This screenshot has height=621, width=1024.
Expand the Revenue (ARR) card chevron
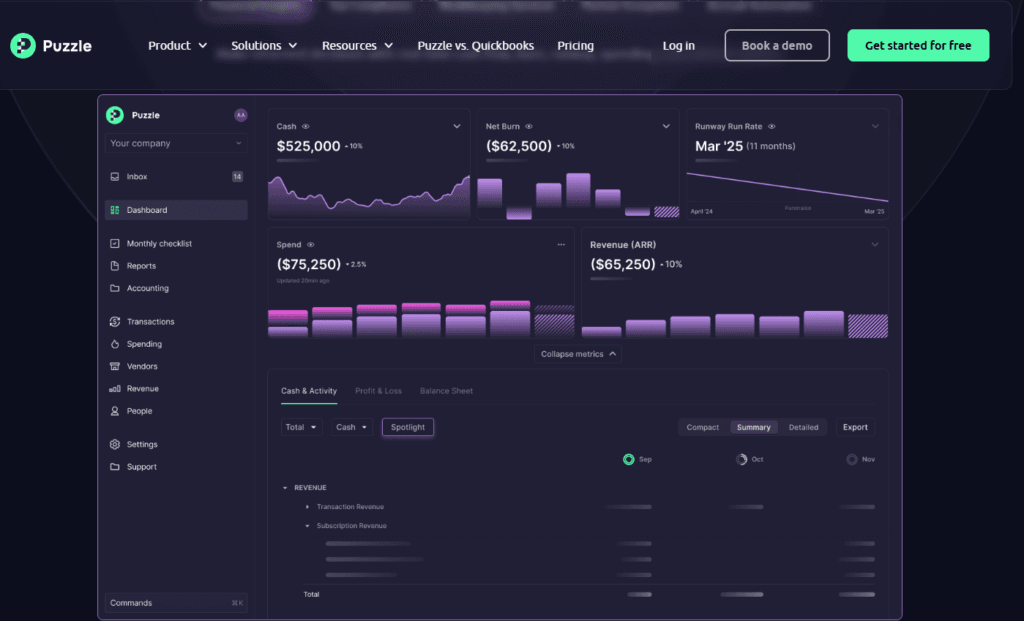pos(875,245)
